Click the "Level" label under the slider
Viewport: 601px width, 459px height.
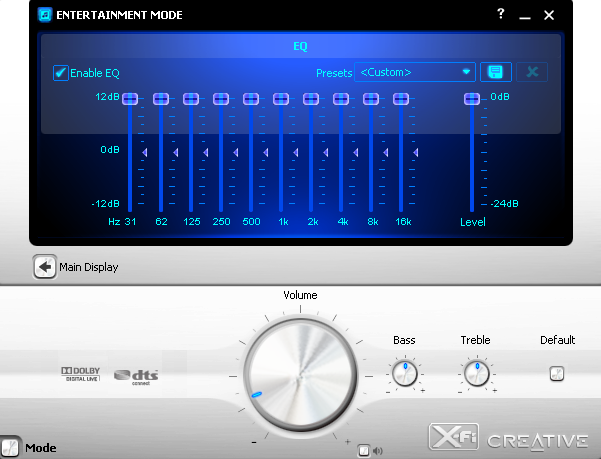coord(473,222)
